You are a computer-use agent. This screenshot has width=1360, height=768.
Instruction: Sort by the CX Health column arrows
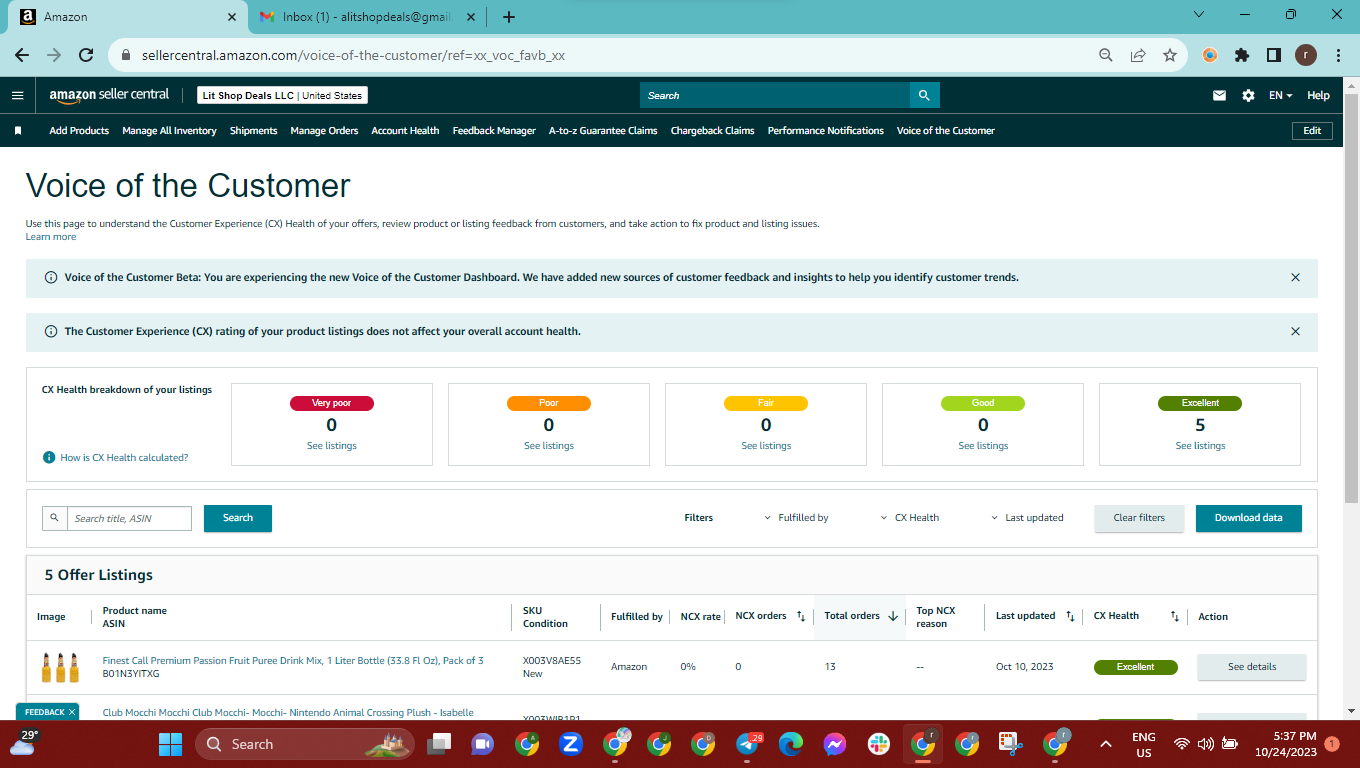point(1175,617)
